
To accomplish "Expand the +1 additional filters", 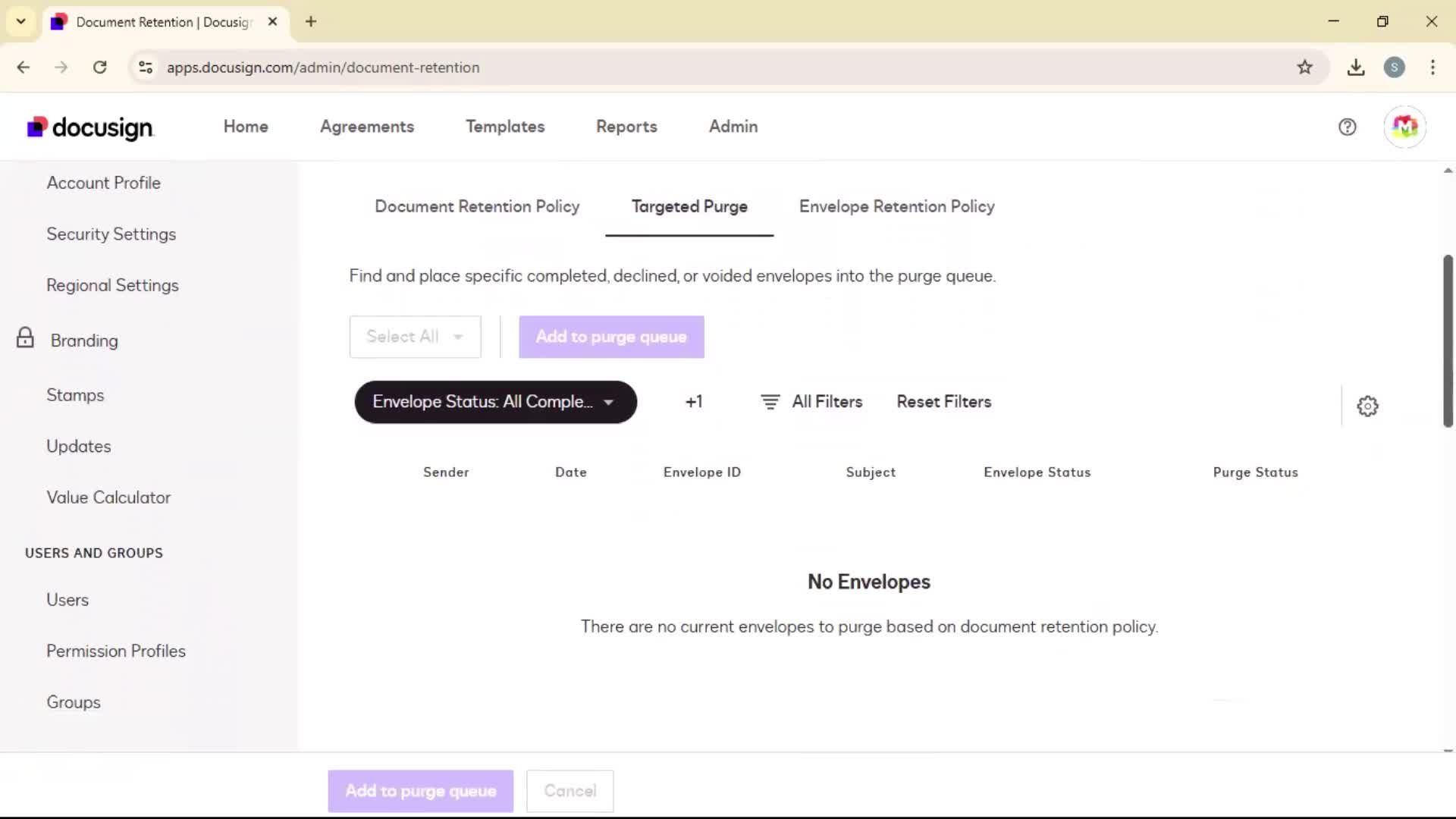I will 694,402.
